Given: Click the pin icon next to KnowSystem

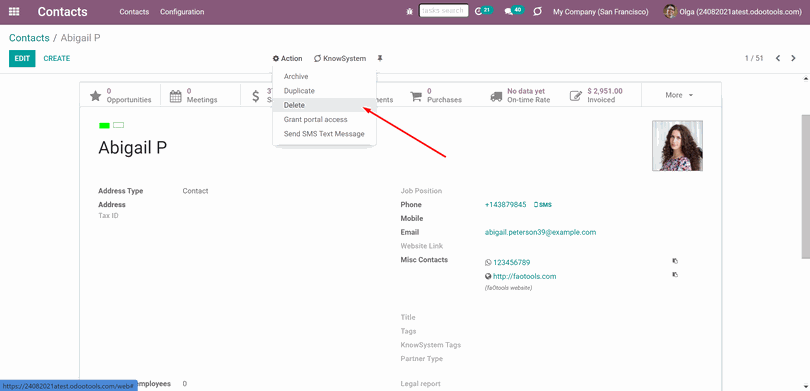Looking at the screenshot, I should [x=380, y=58].
